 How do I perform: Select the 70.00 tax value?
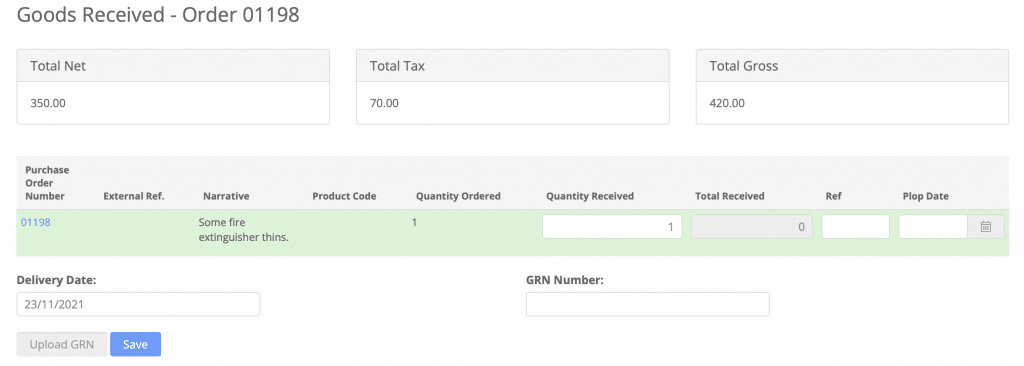[x=384, y=103]
